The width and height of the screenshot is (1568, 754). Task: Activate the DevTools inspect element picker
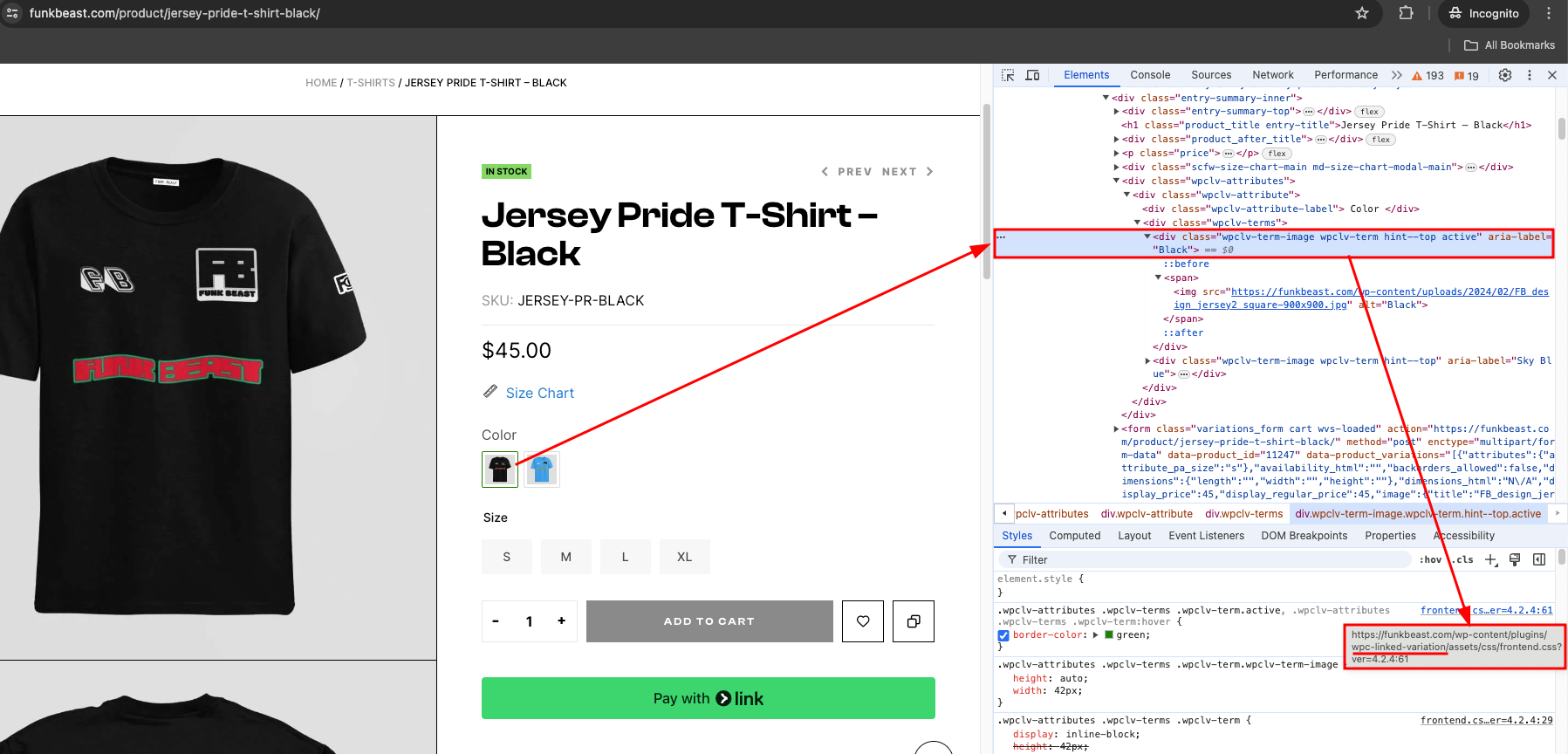[x=1008, y=75]
